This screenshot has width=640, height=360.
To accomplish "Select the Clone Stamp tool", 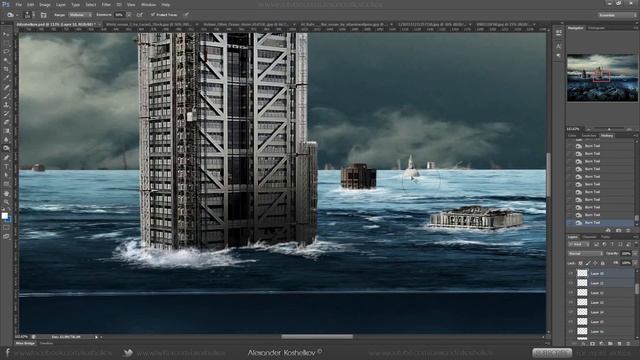I will coord(6,105).
